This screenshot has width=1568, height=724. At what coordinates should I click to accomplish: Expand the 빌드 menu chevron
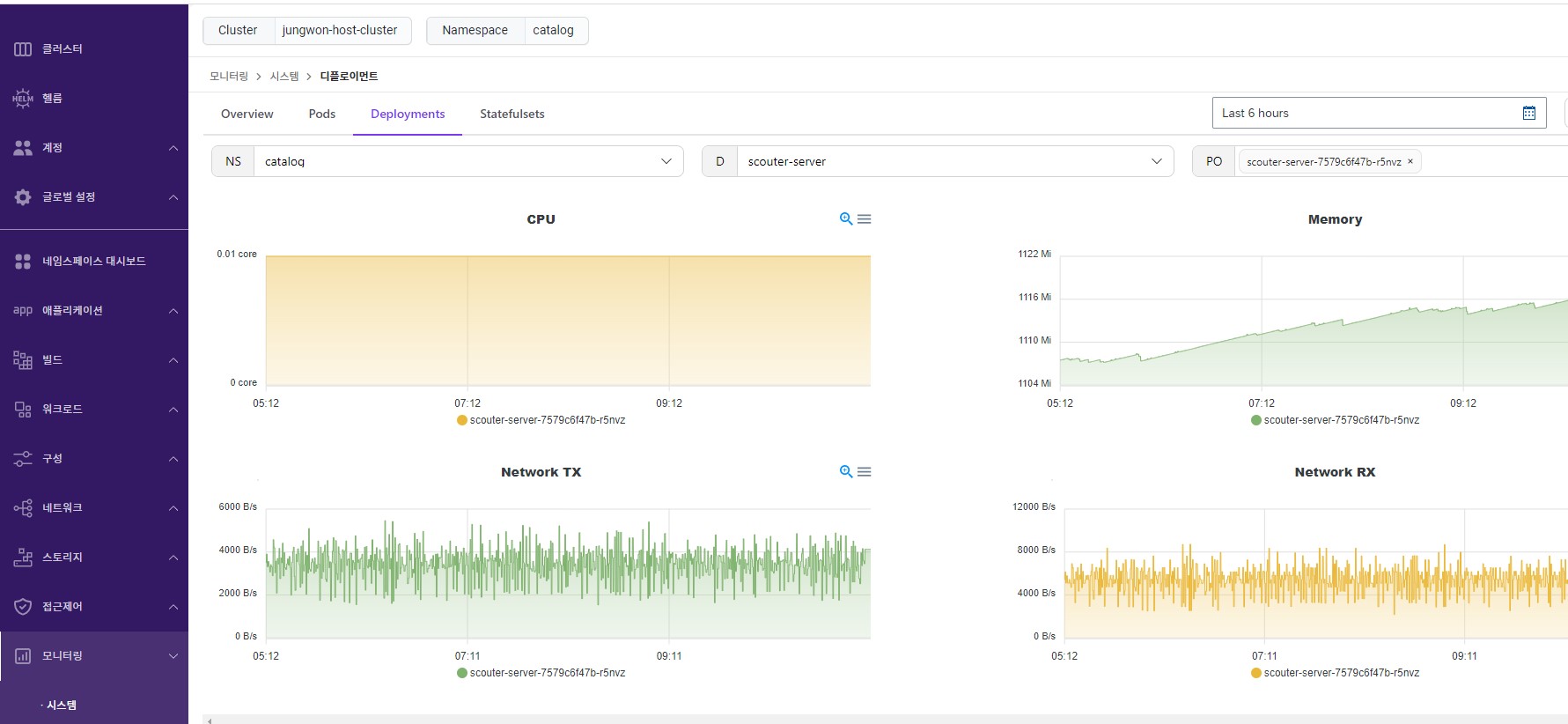[x=173, y=360]
